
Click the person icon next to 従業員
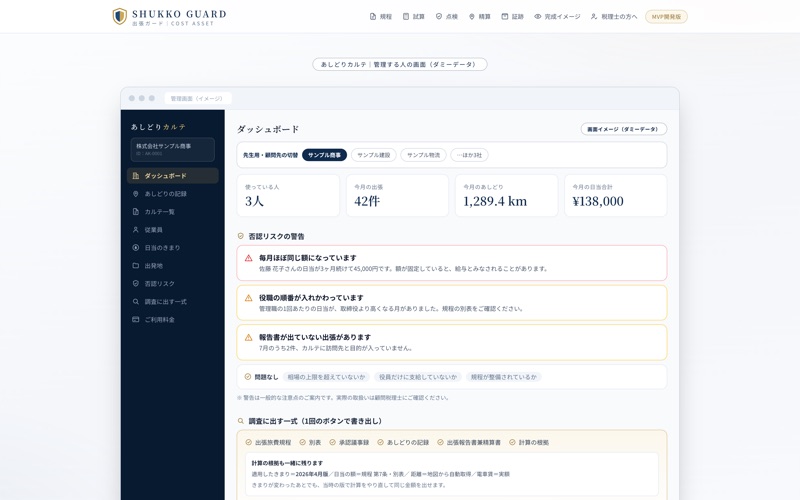136,230
